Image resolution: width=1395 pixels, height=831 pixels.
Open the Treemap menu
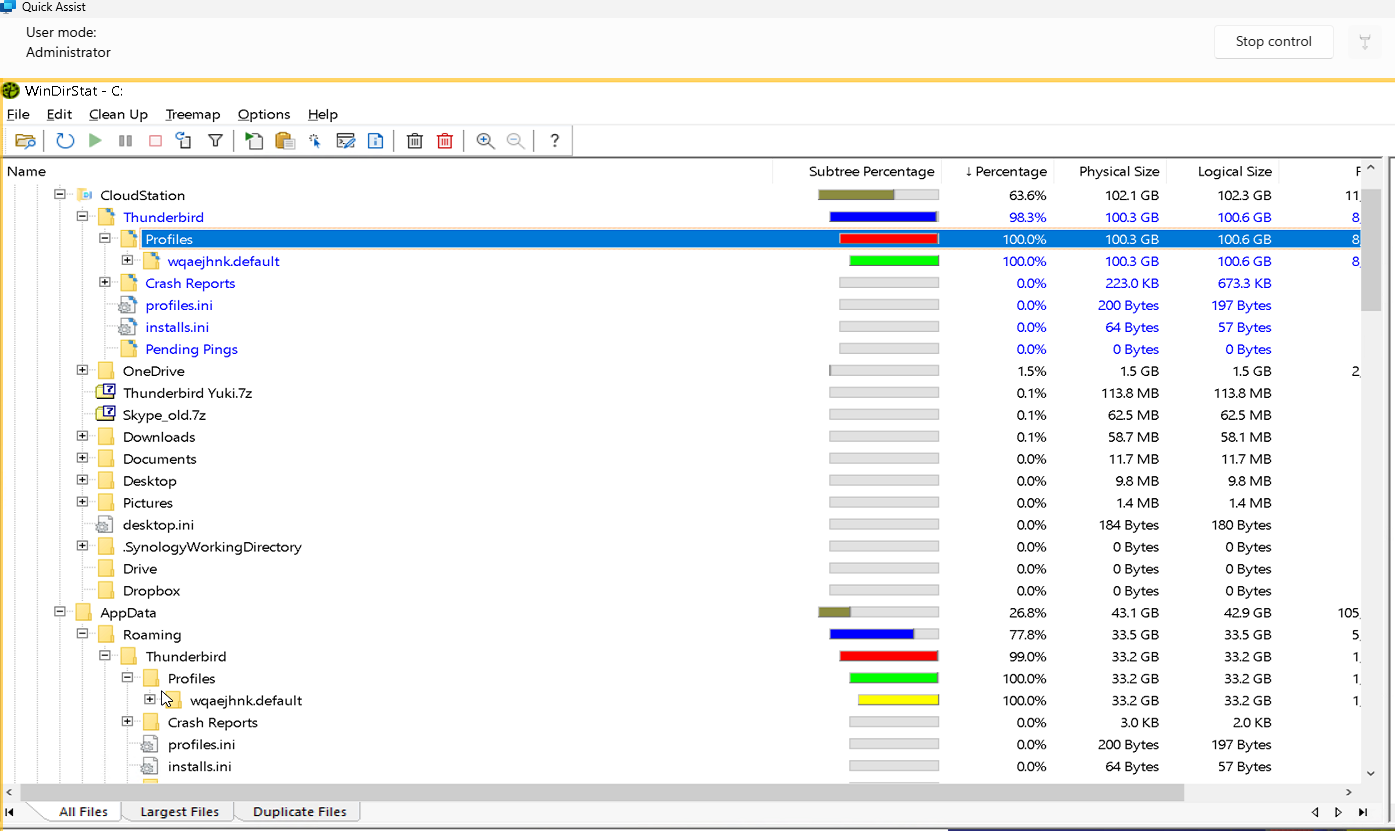coord(192,114)
